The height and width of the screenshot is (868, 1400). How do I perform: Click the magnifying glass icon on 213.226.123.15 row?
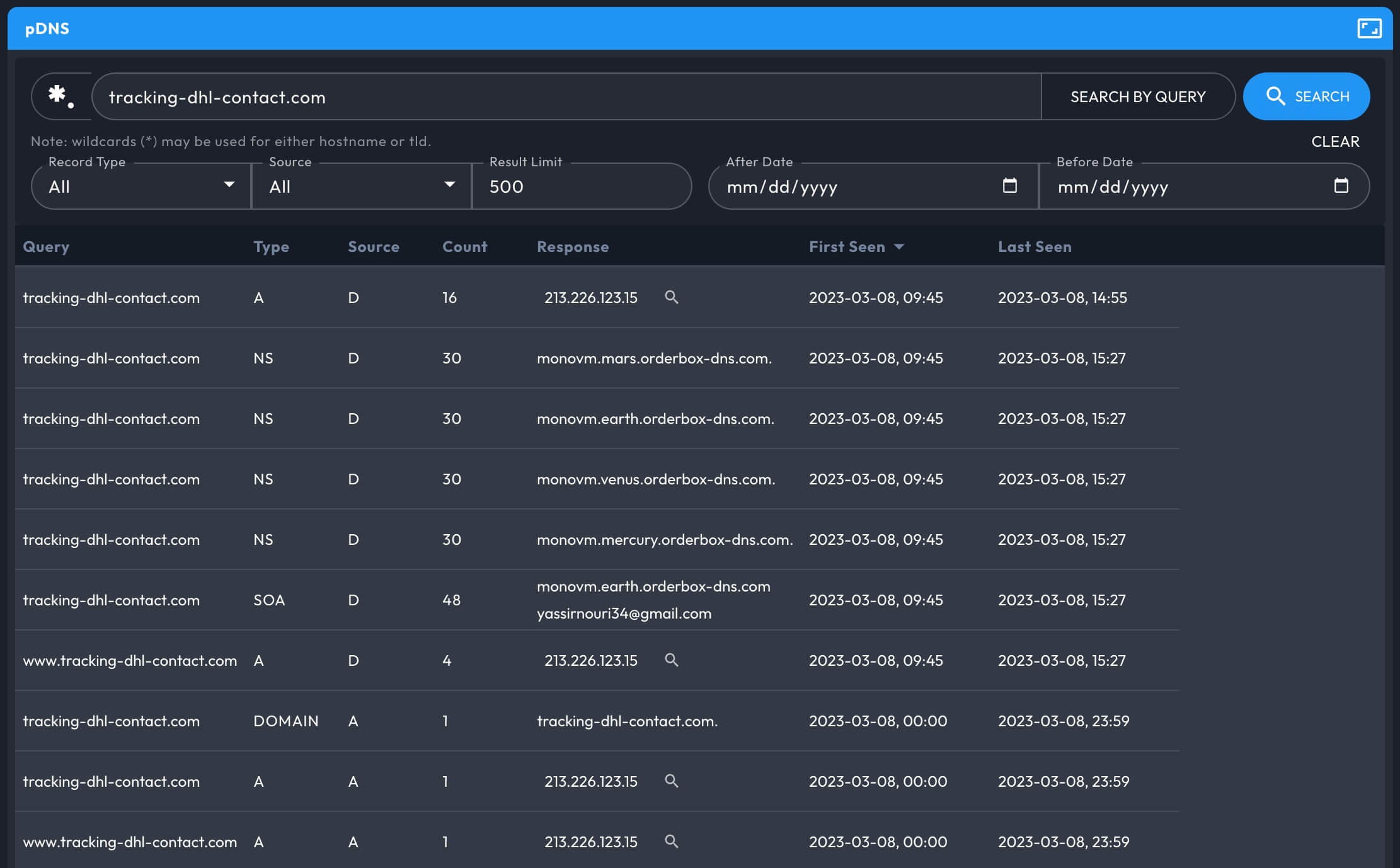(x=671, y=297)
